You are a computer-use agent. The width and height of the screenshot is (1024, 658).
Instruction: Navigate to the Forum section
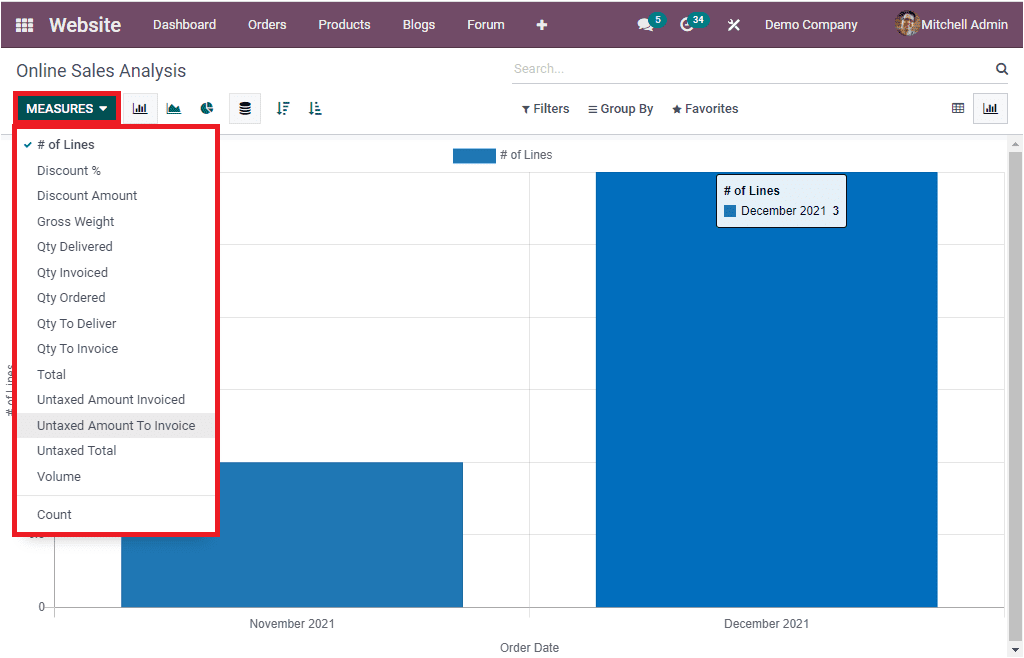click(485, 24)
